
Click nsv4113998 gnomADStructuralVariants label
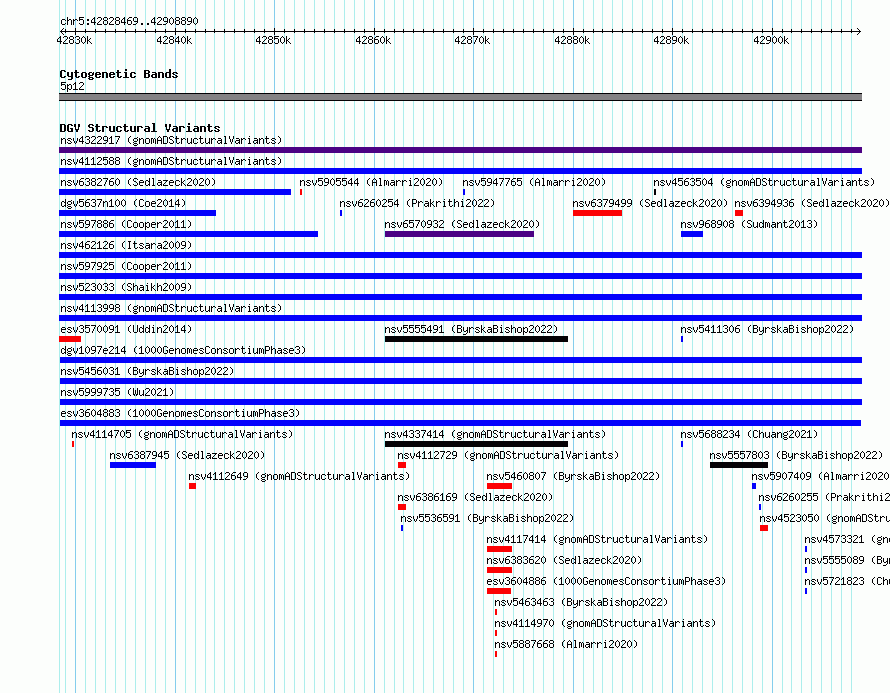(x=171, y=308)
